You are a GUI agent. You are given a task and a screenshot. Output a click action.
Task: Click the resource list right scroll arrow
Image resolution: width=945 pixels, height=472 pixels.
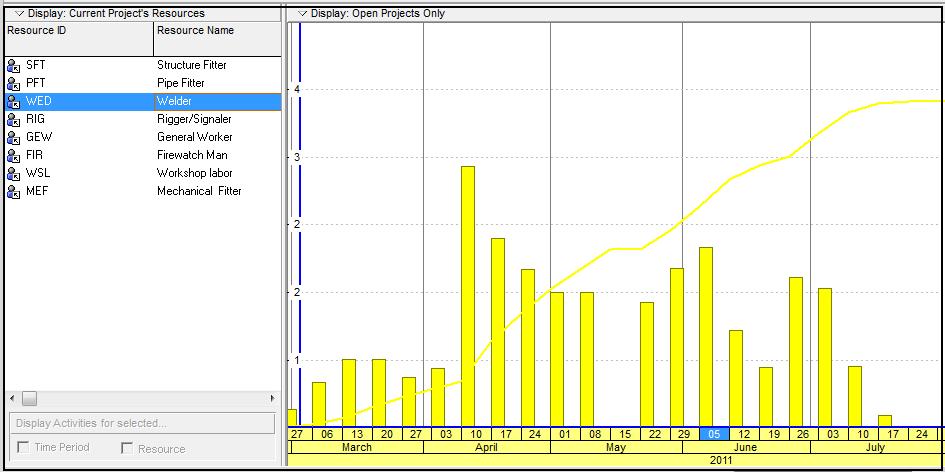click(272, 398)
